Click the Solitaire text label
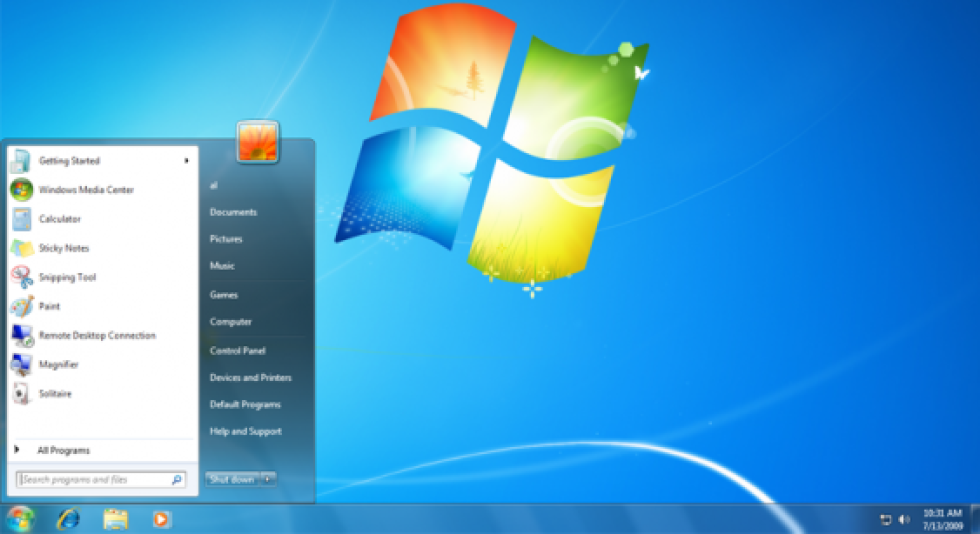Image resolution: width=980 pixels, height=534 pixels. 55,394
